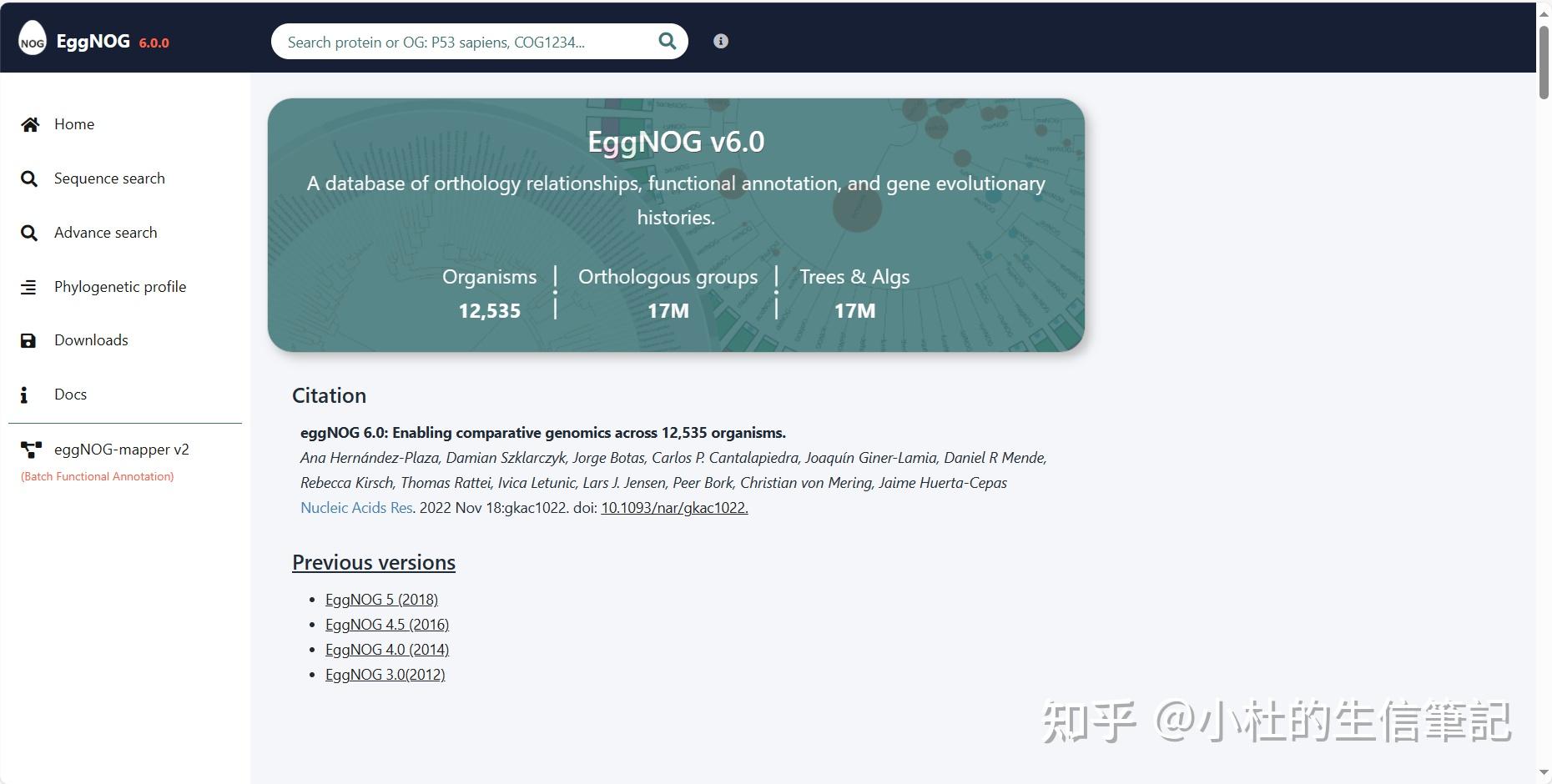
Task: Select the Home house icon in the sidebar
Action: coord(29,124)
